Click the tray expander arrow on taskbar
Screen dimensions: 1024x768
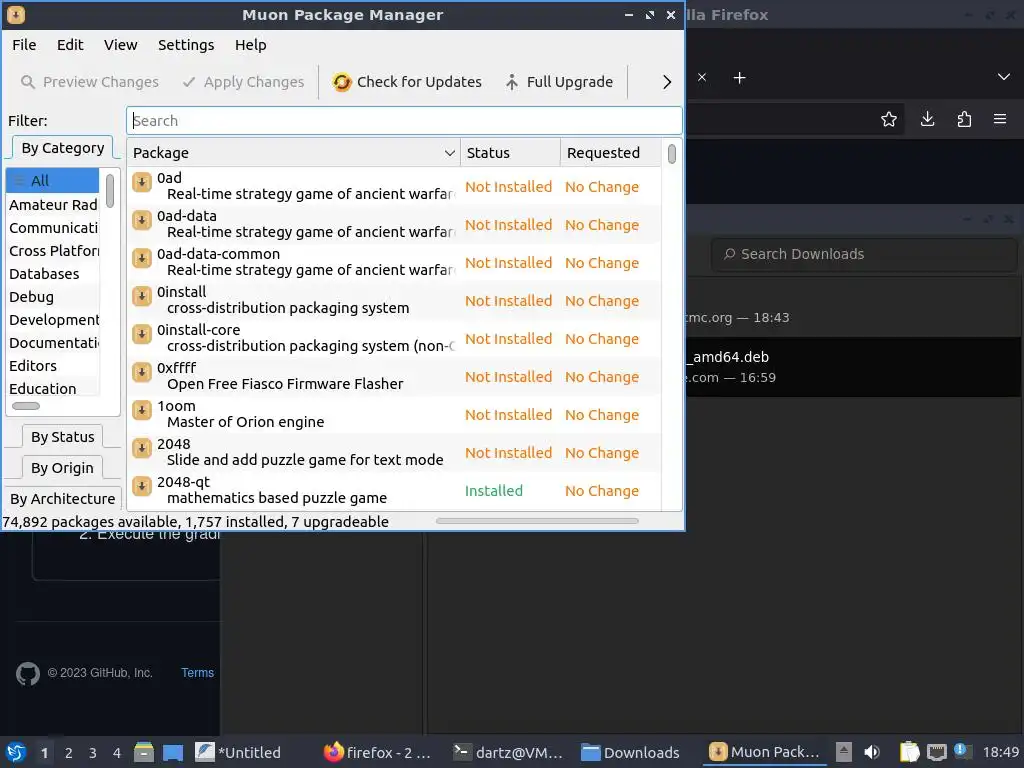844,752
